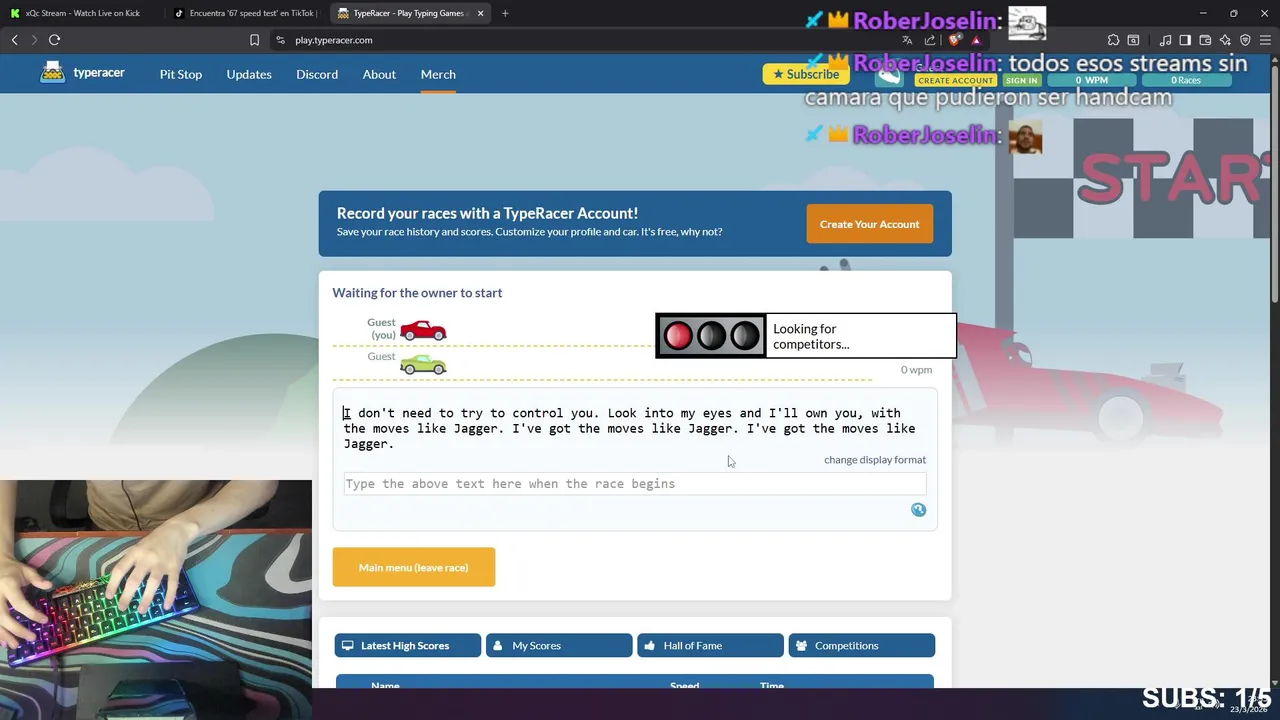Click the green guest car
This screenshot has width=1280, height=720.
coord(423,365)
